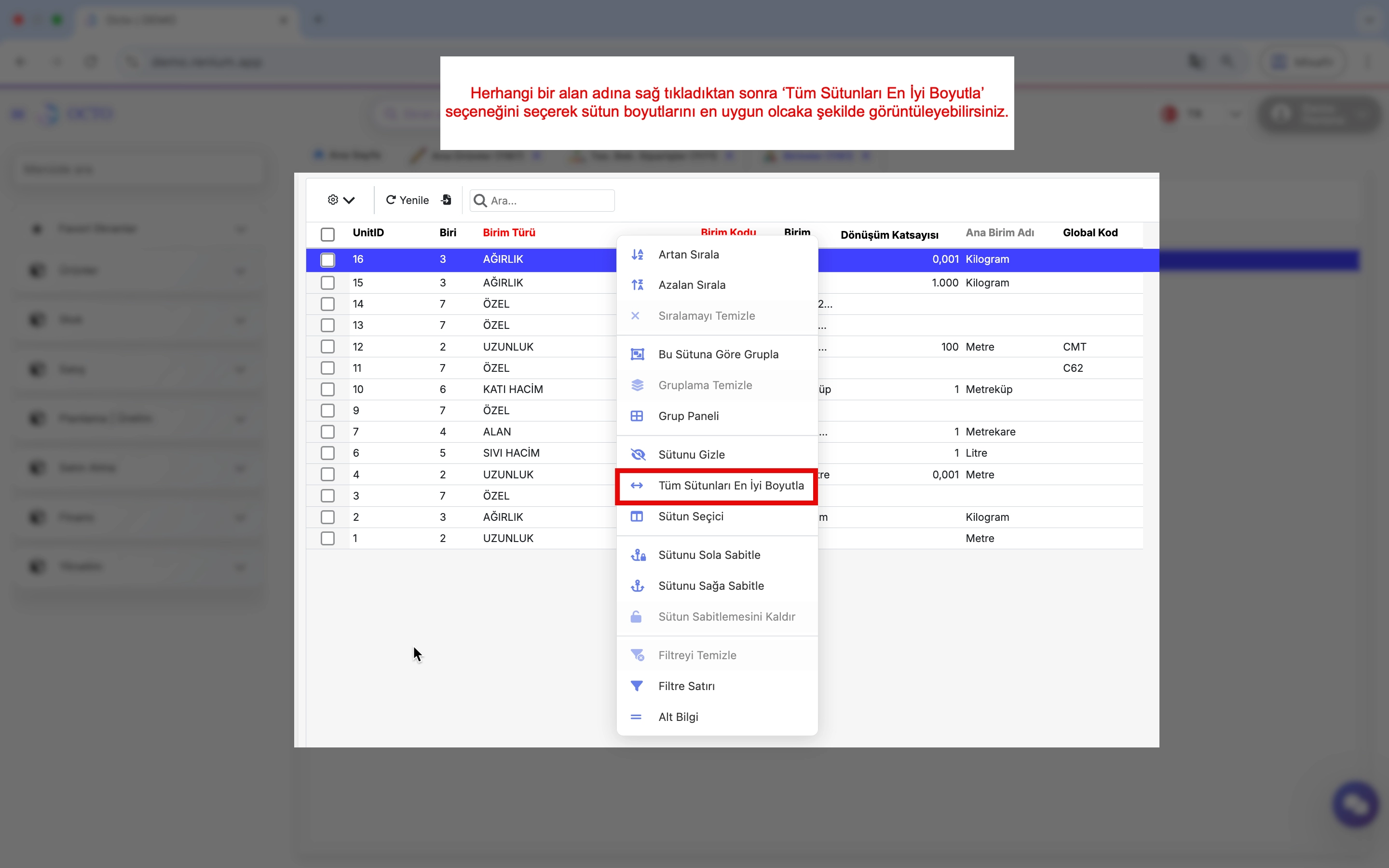
Task: Click the Sütunu Sola Sabitle anchor icon
Action: tap(637, 555)
